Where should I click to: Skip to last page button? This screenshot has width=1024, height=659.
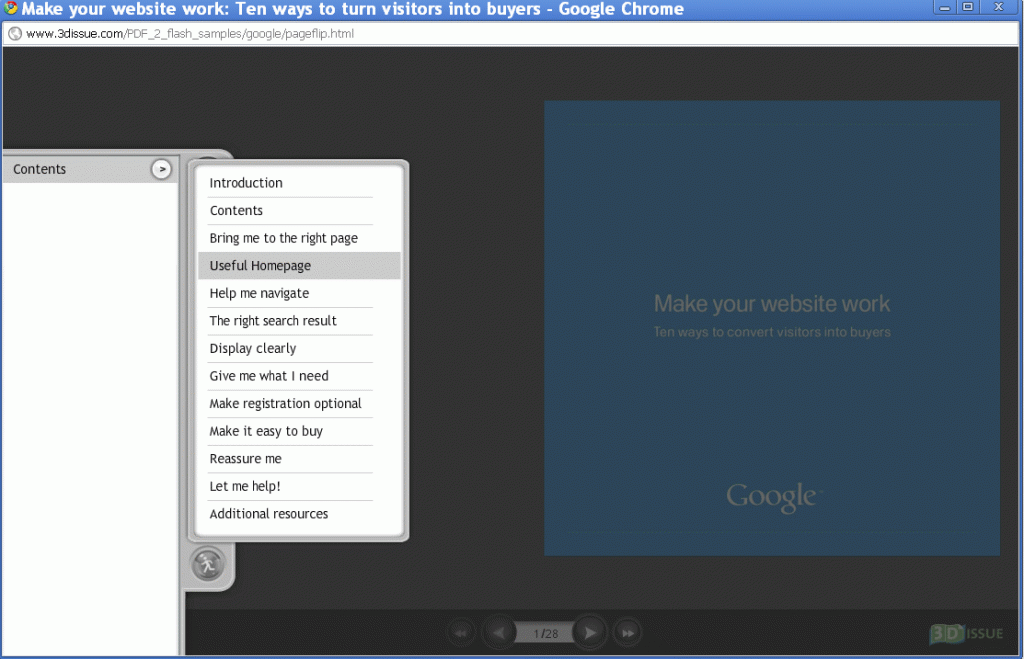pos(628,633)
